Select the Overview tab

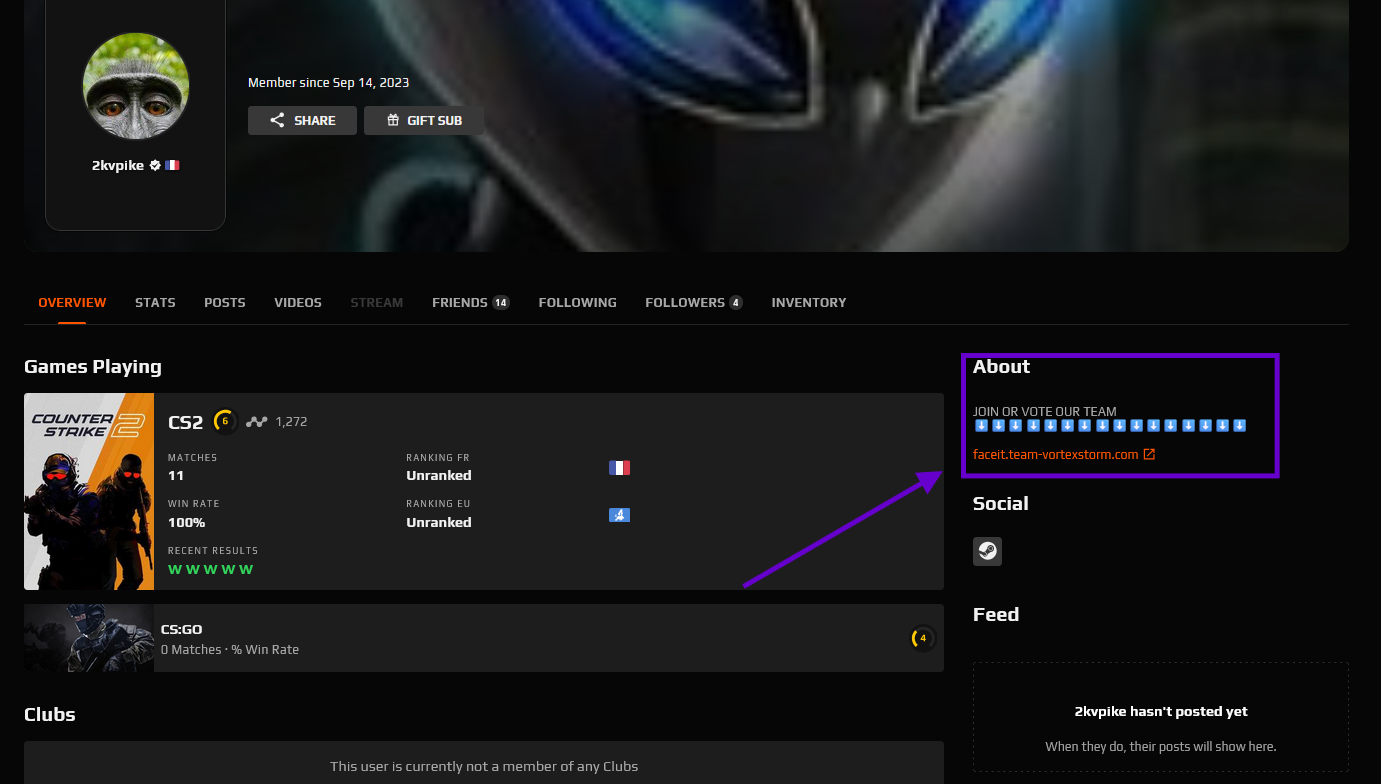pyautogui.click(x=72, y=302)
